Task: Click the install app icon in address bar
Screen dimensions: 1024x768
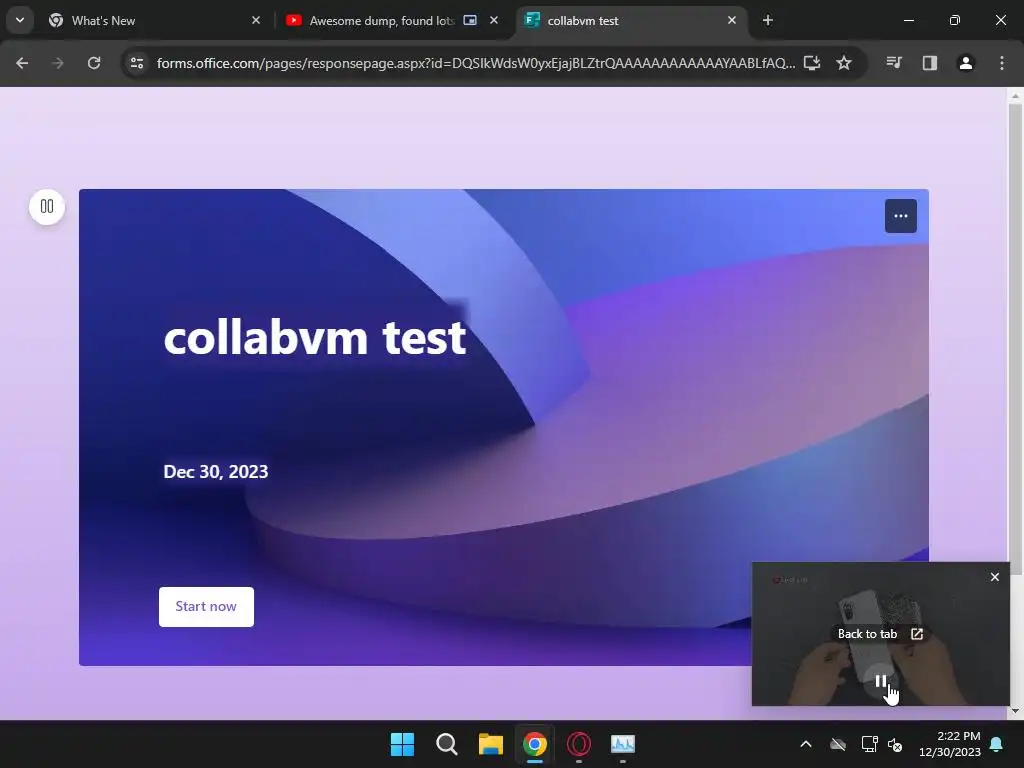Action: pos(812,63)
